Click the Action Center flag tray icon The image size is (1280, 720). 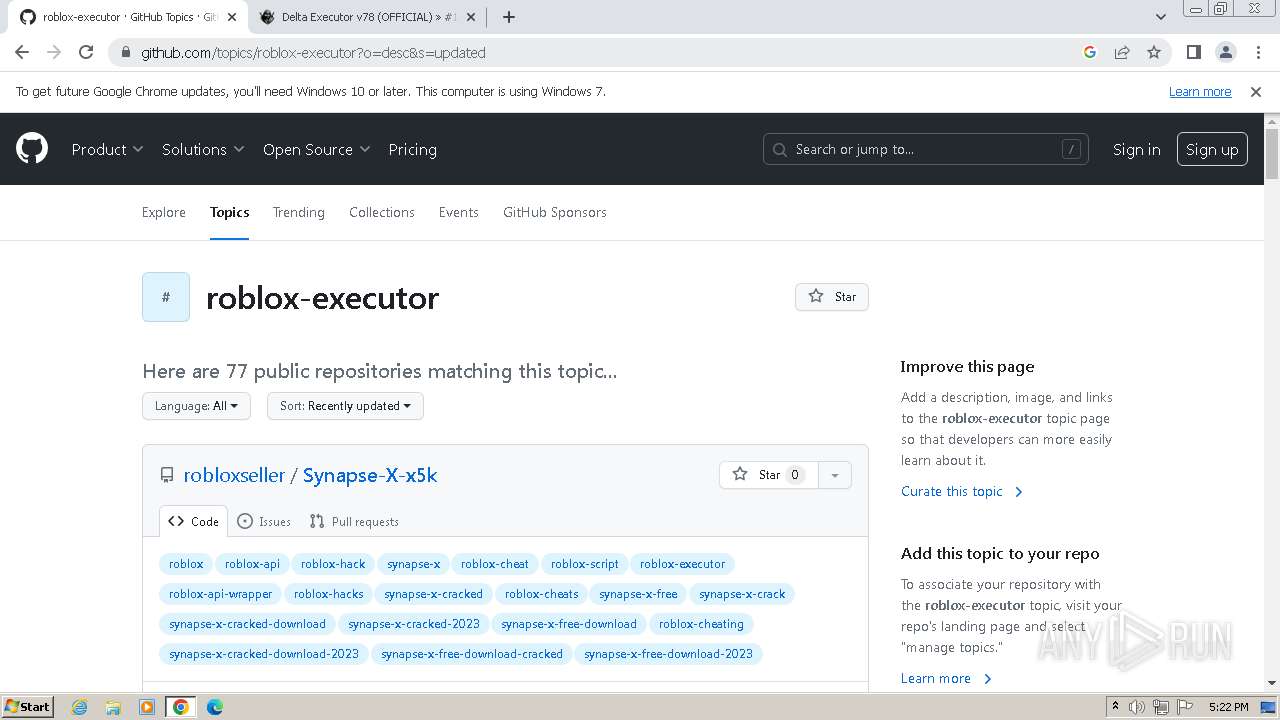[x=1185, y=707]
